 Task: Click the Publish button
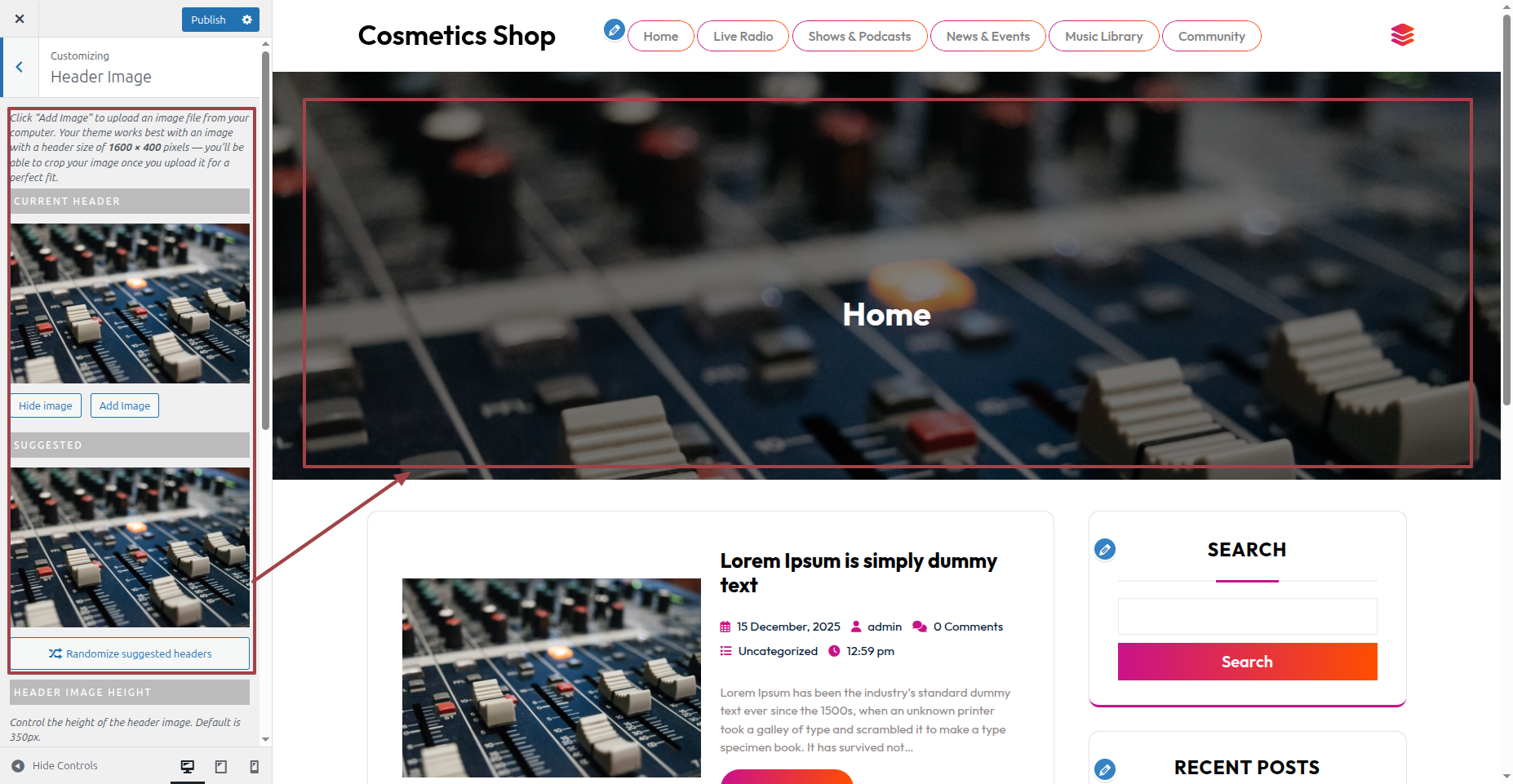point(208,20)
